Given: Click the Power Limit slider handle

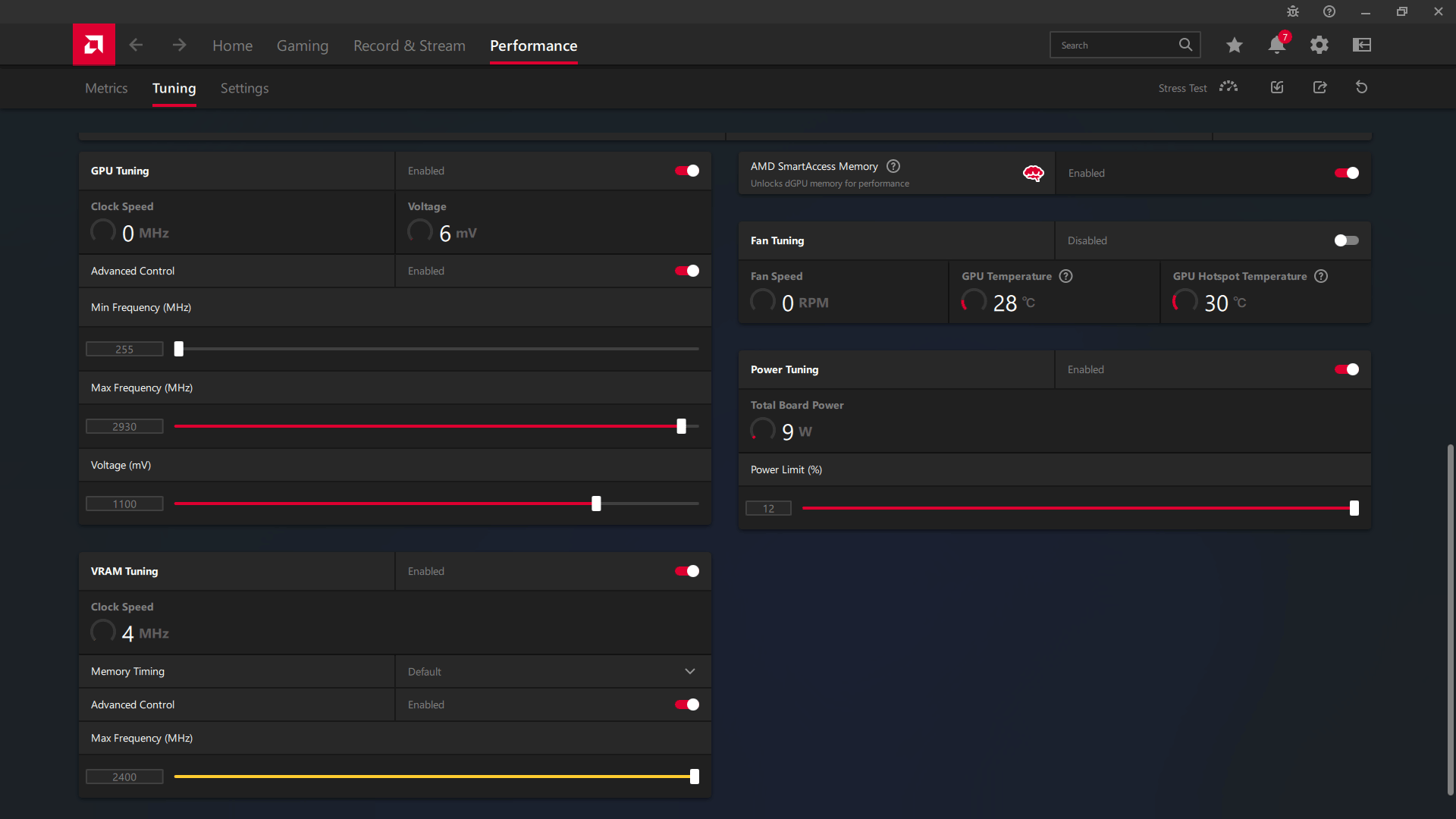Looking at the screenshot, I should point(1354,508).
